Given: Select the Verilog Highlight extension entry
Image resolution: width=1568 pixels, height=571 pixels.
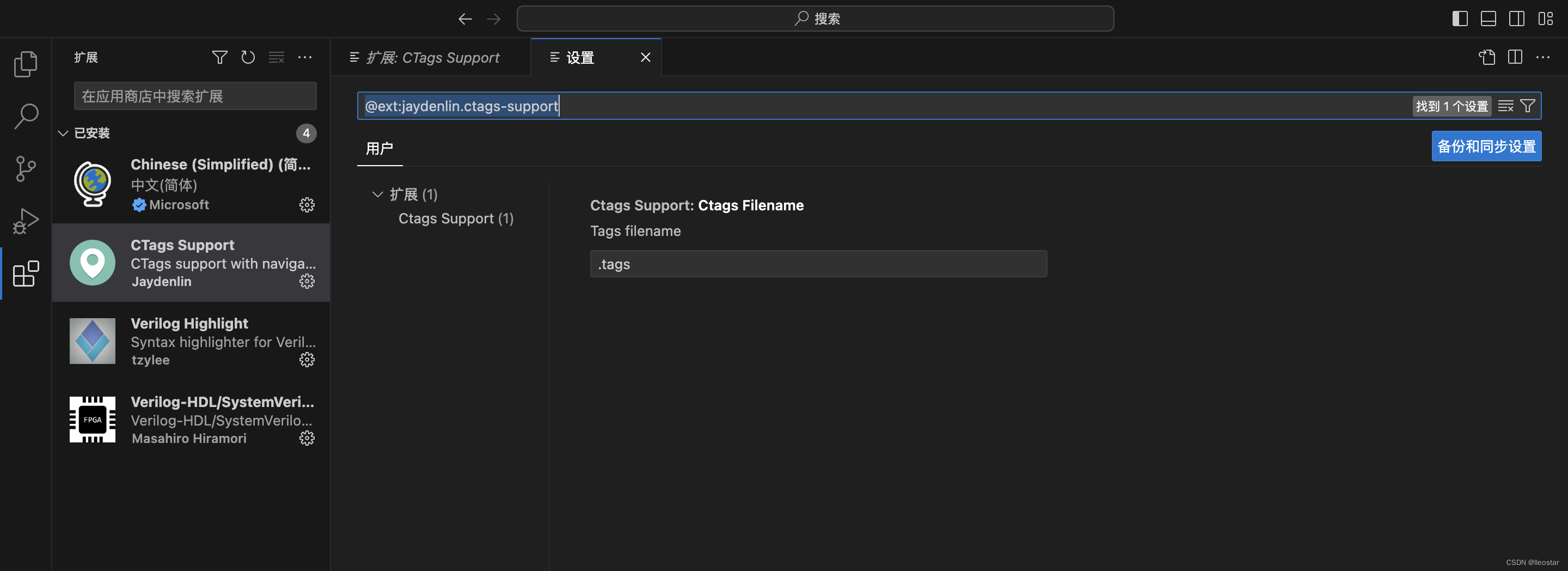Looking at the screenshot, I should (191, 341).
